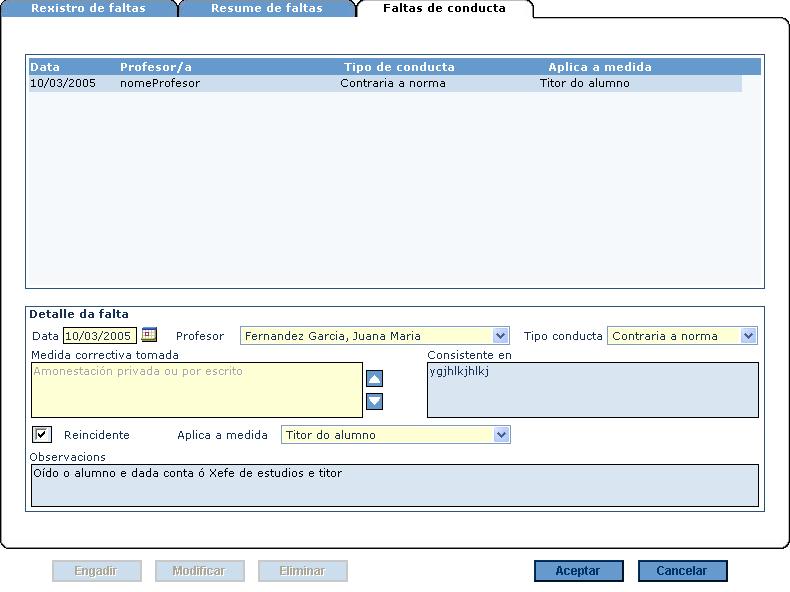790x592 pixels.
Task: Click the Observacions text area
Action: point(394,485)
